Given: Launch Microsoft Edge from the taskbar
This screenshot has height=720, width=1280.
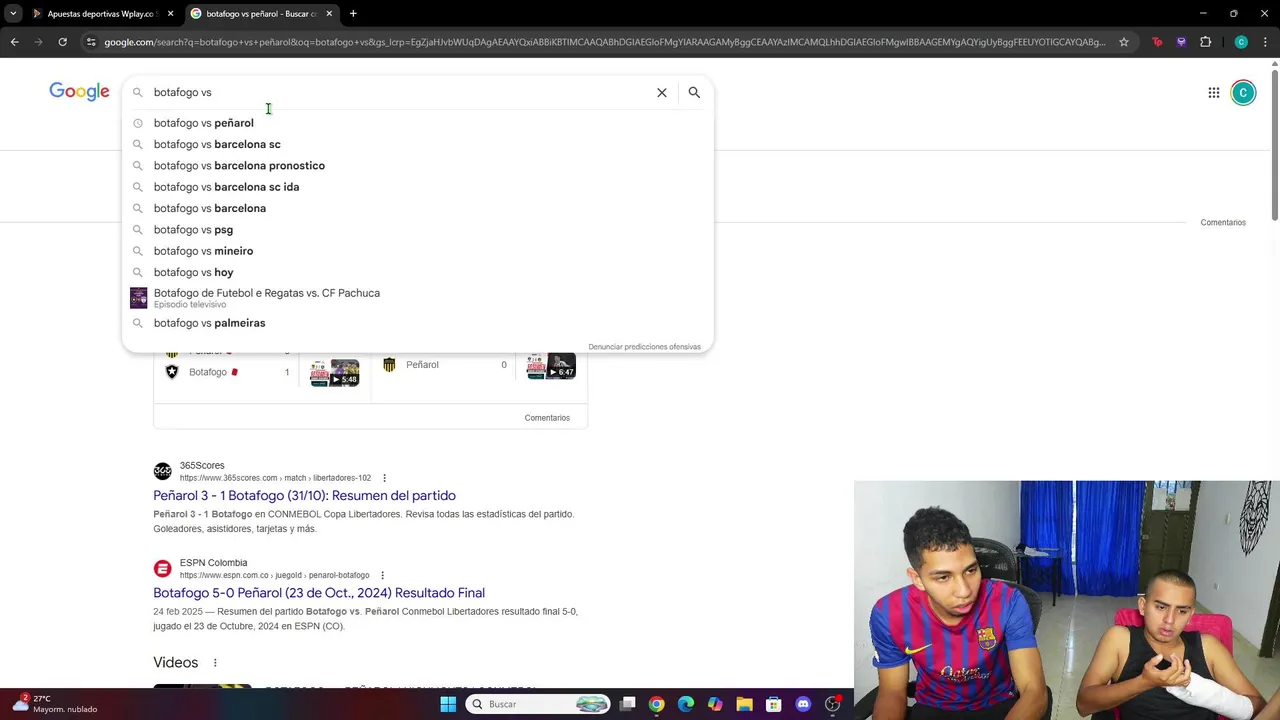Looking at the screenshot, I should (x=686, y=704).
